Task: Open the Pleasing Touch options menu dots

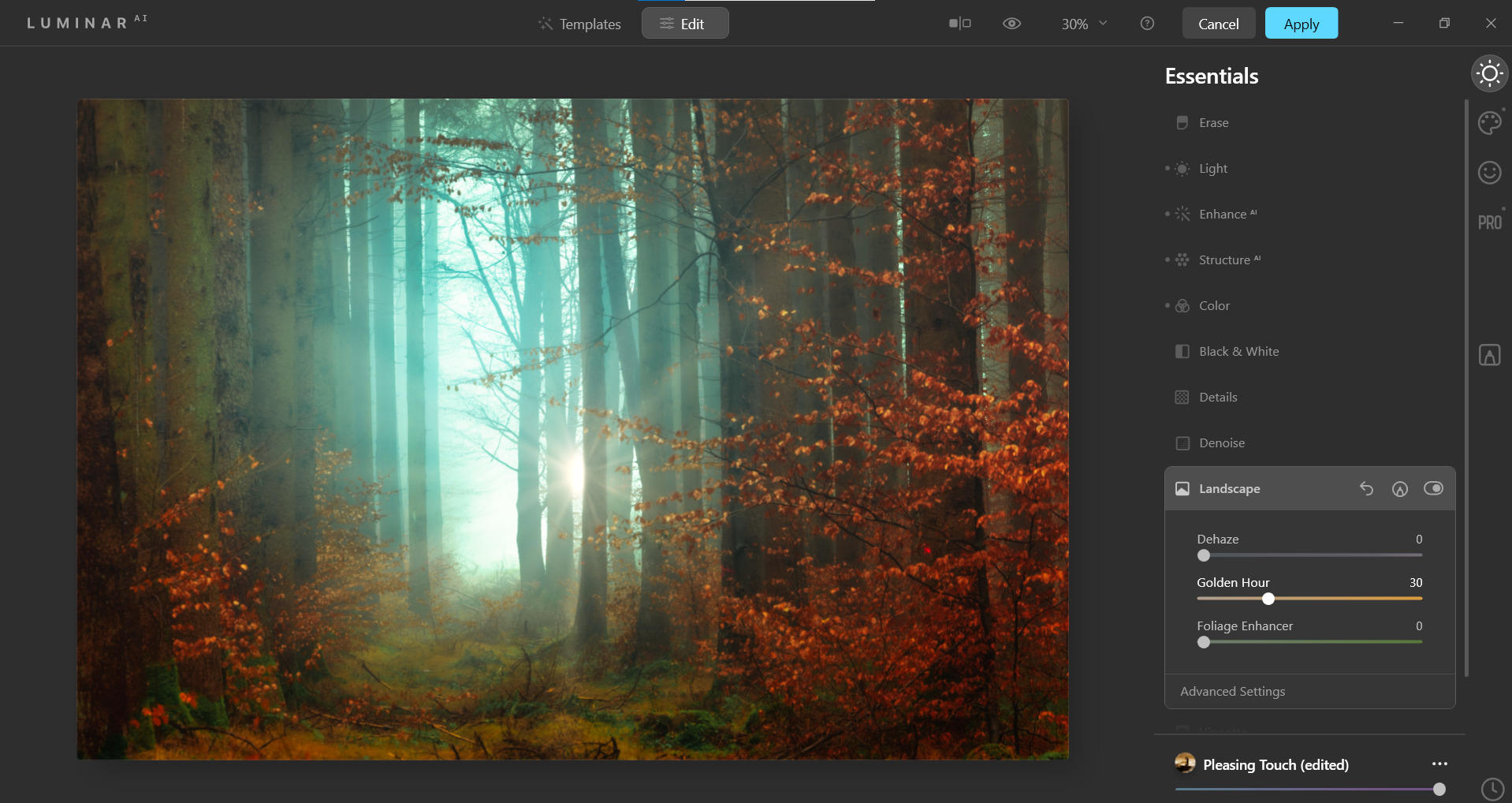Action: tap(1439, 764)
